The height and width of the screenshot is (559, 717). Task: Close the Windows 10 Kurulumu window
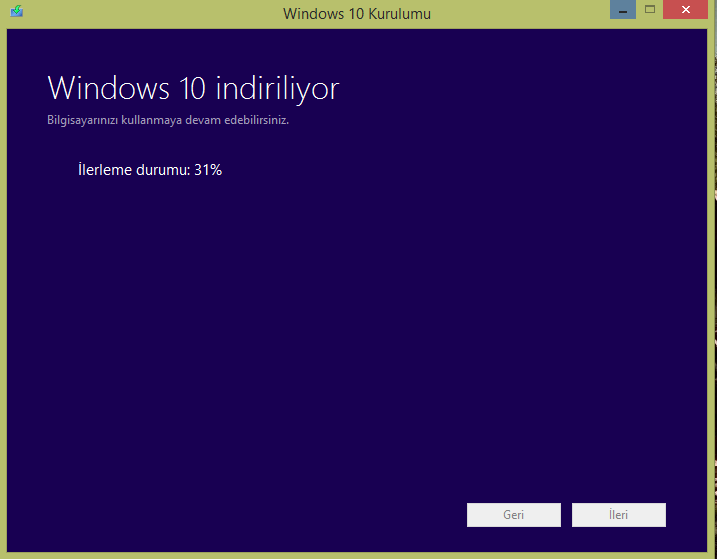[x=685, y=10]
